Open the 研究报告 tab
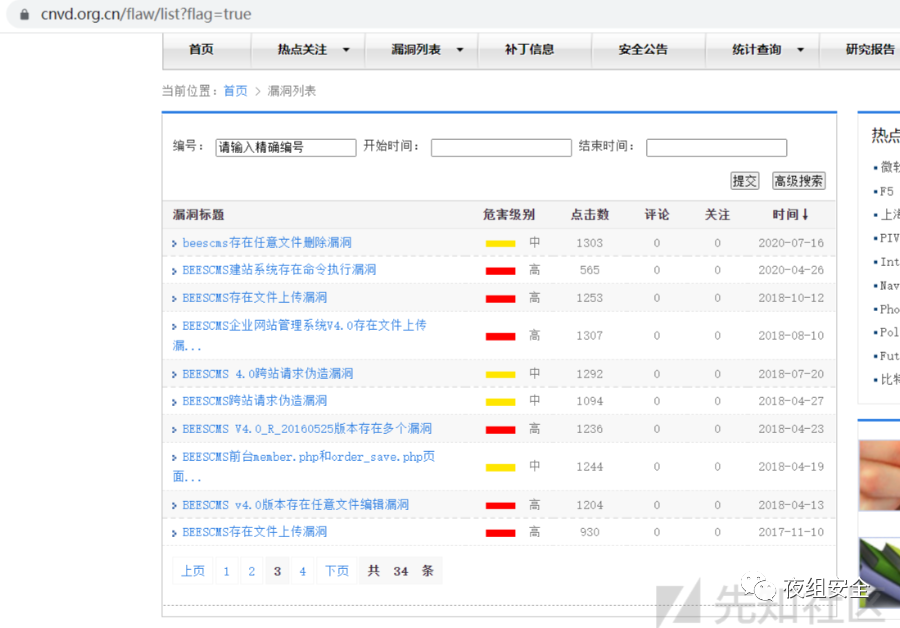Screen dimensions: 900x628 click(870, 49)
